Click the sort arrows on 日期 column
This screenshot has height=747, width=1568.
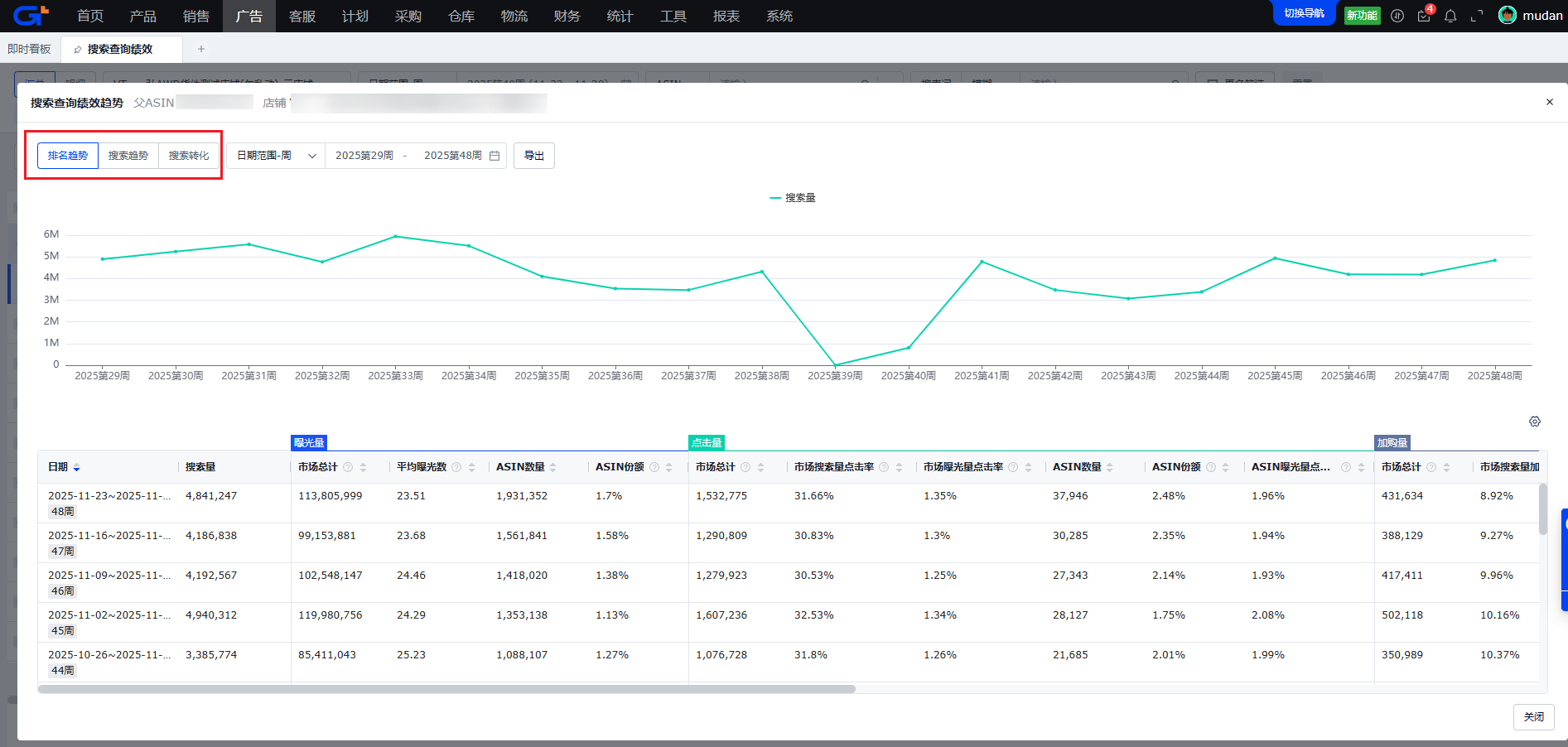click(77, 468)
